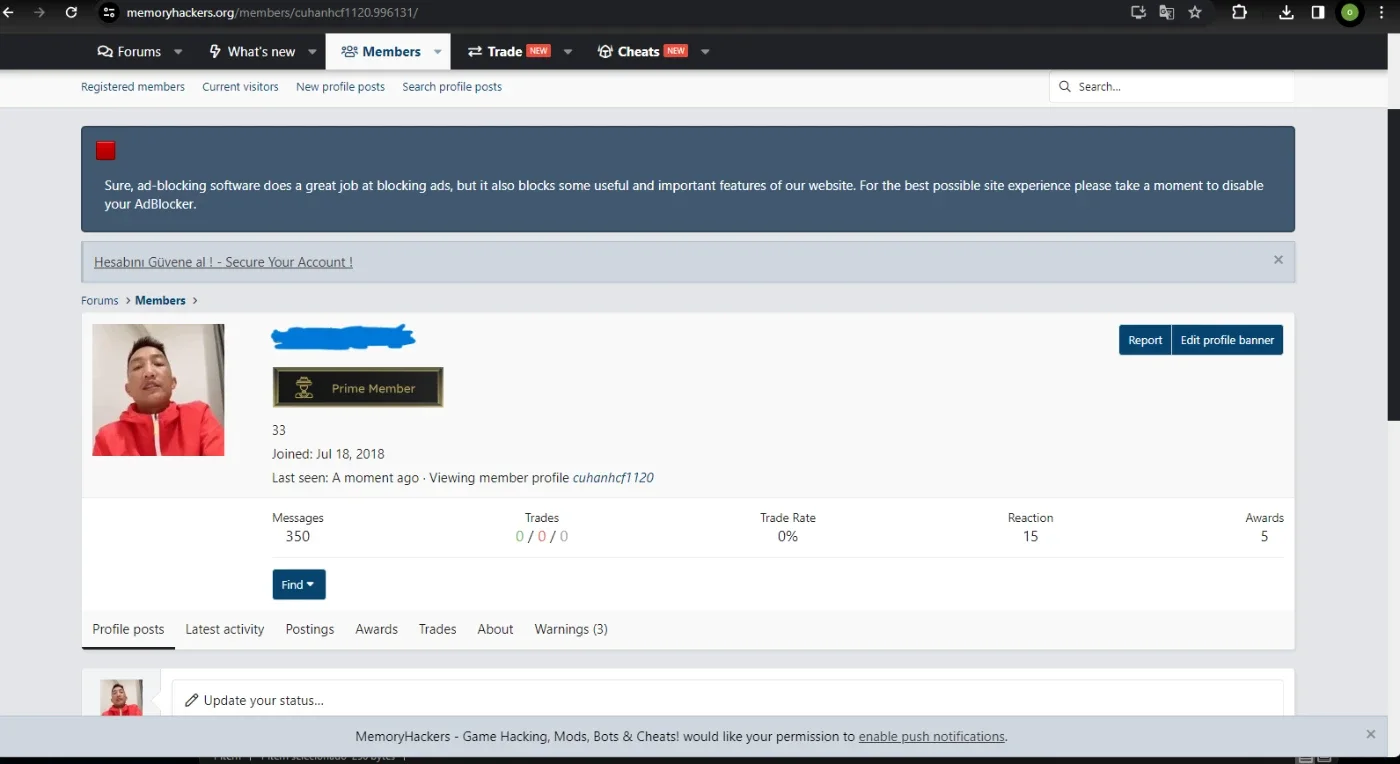Expand the What's new dropdown arrow
Screen dimensions: 1400x764
pyautogui.click(x=312, y=52)
